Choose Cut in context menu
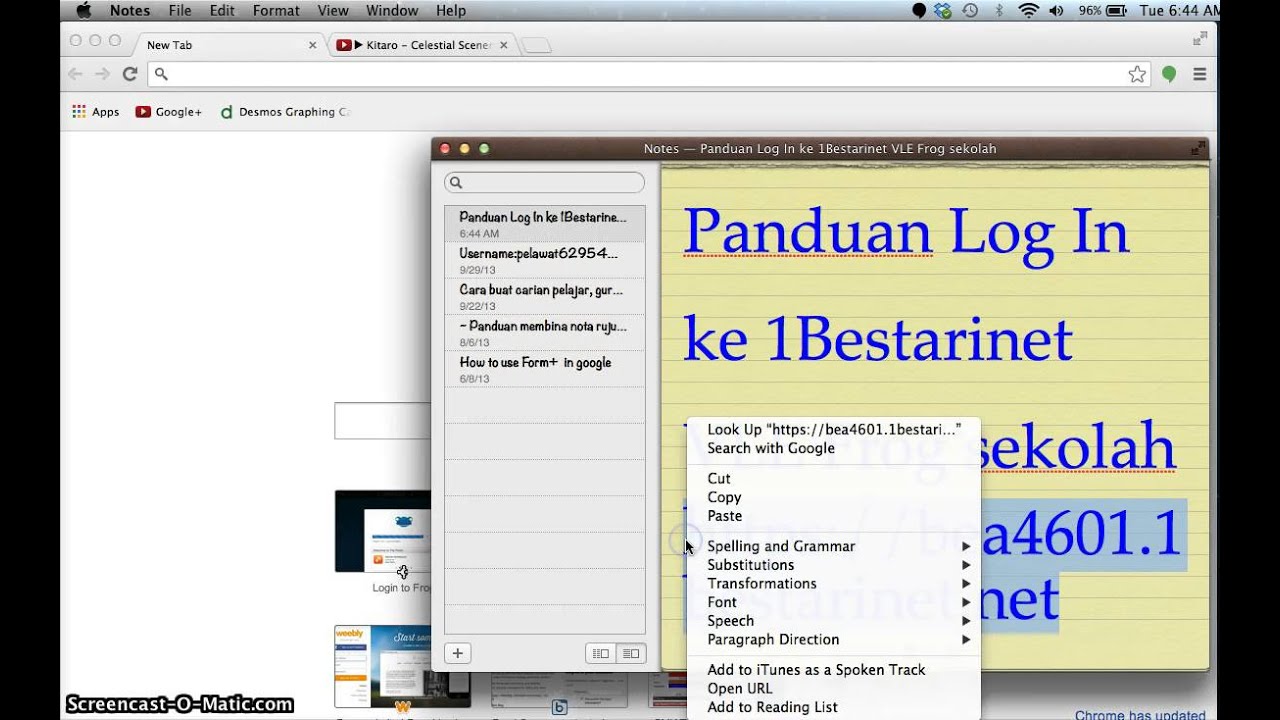Viewport: 1280px width, 720px height. (x=834, y=478)
